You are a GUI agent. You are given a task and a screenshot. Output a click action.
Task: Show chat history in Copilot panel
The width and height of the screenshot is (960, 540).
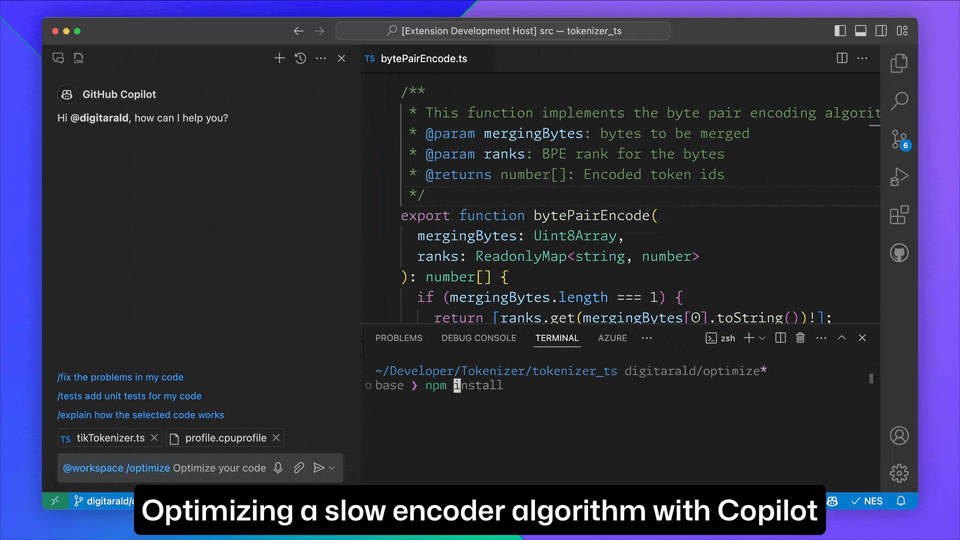[x=300, y=58]
